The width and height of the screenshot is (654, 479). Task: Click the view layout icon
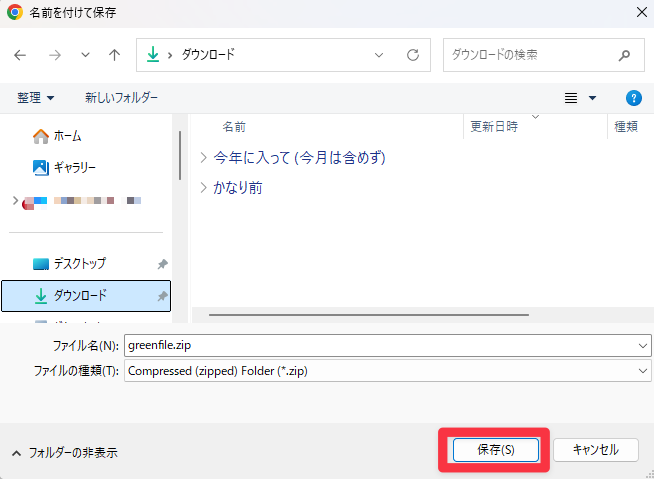coord(572,98)
